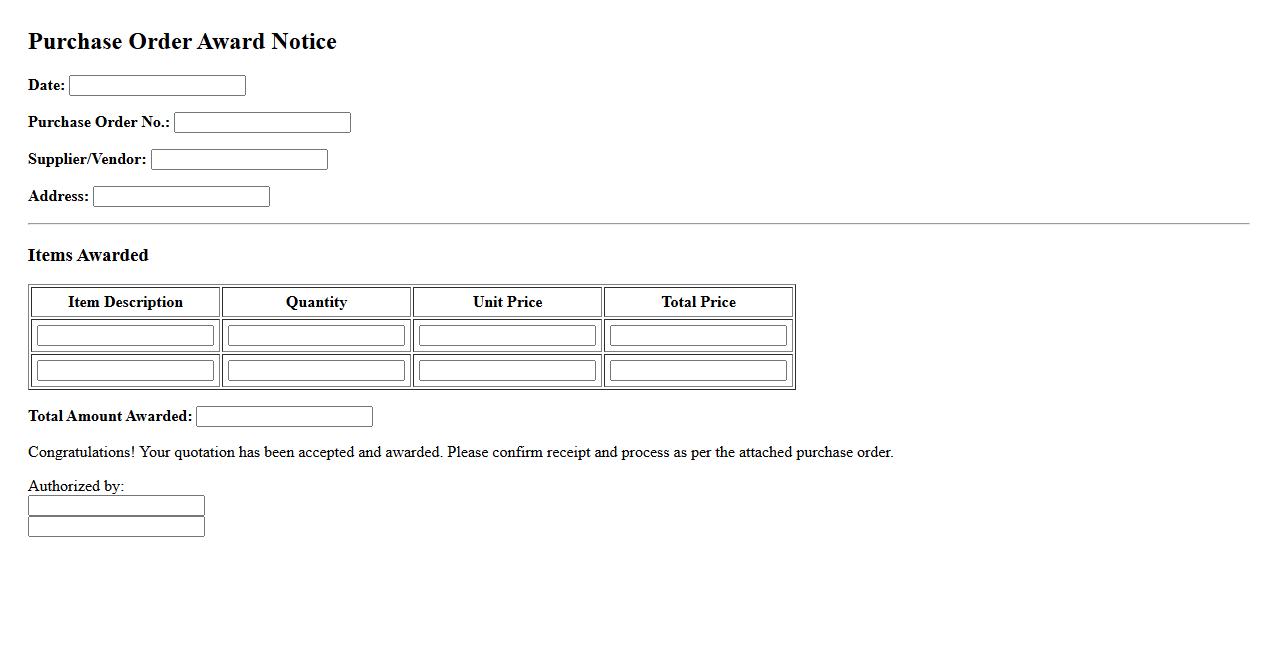This screenshot has height=650, width=1278.
Task: Focus first row Unit Price input
Action: pyautogui.click(x=507, y=336)
